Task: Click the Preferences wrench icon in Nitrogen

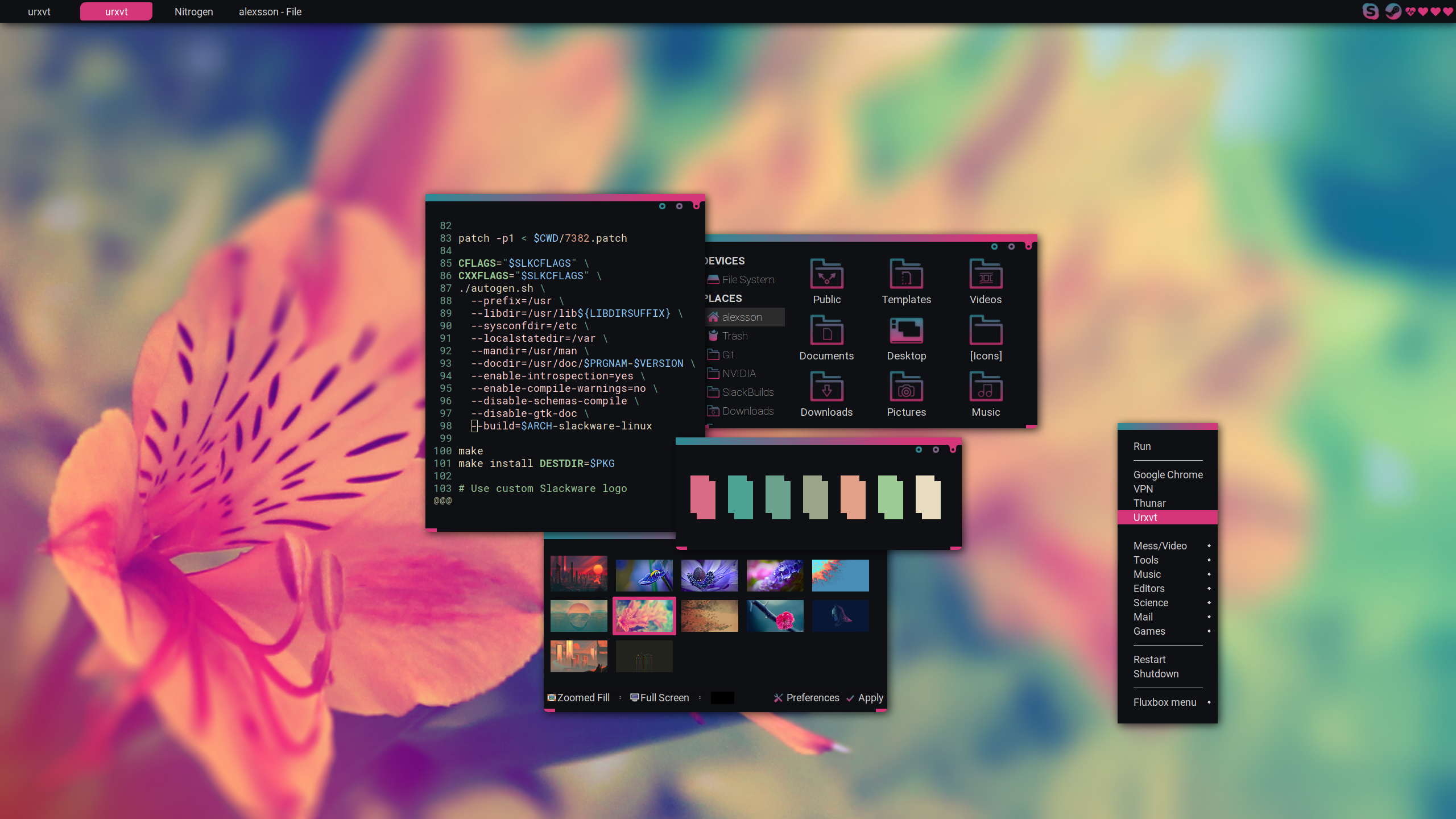Action: pyautogui.click(x=778, y=698)
